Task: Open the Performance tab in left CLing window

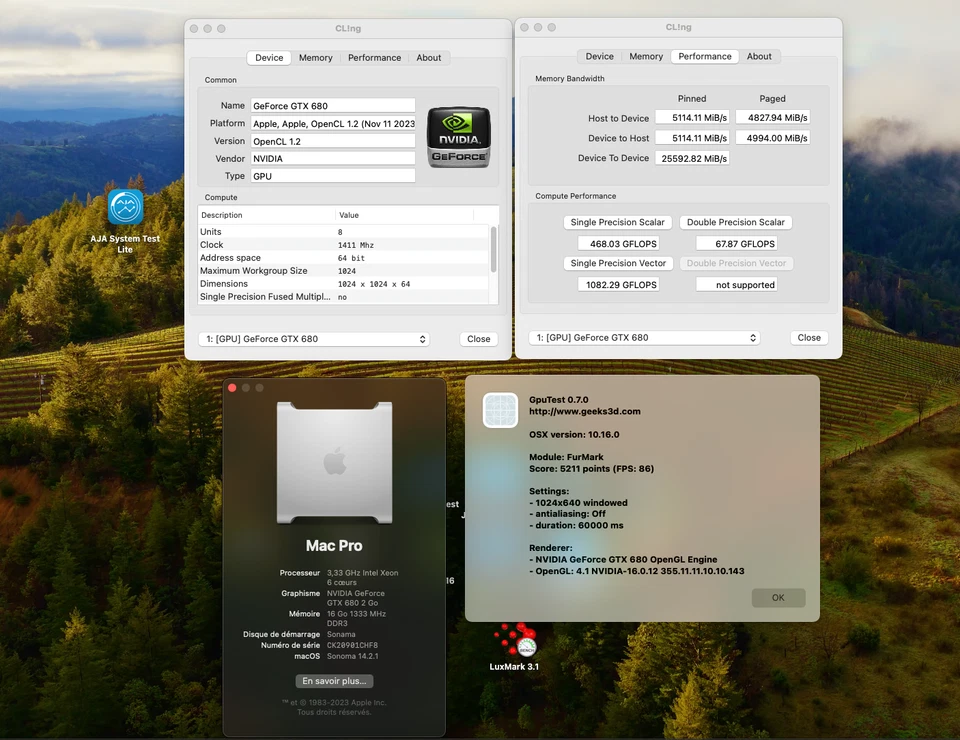Action: click(x=374, y=57)
